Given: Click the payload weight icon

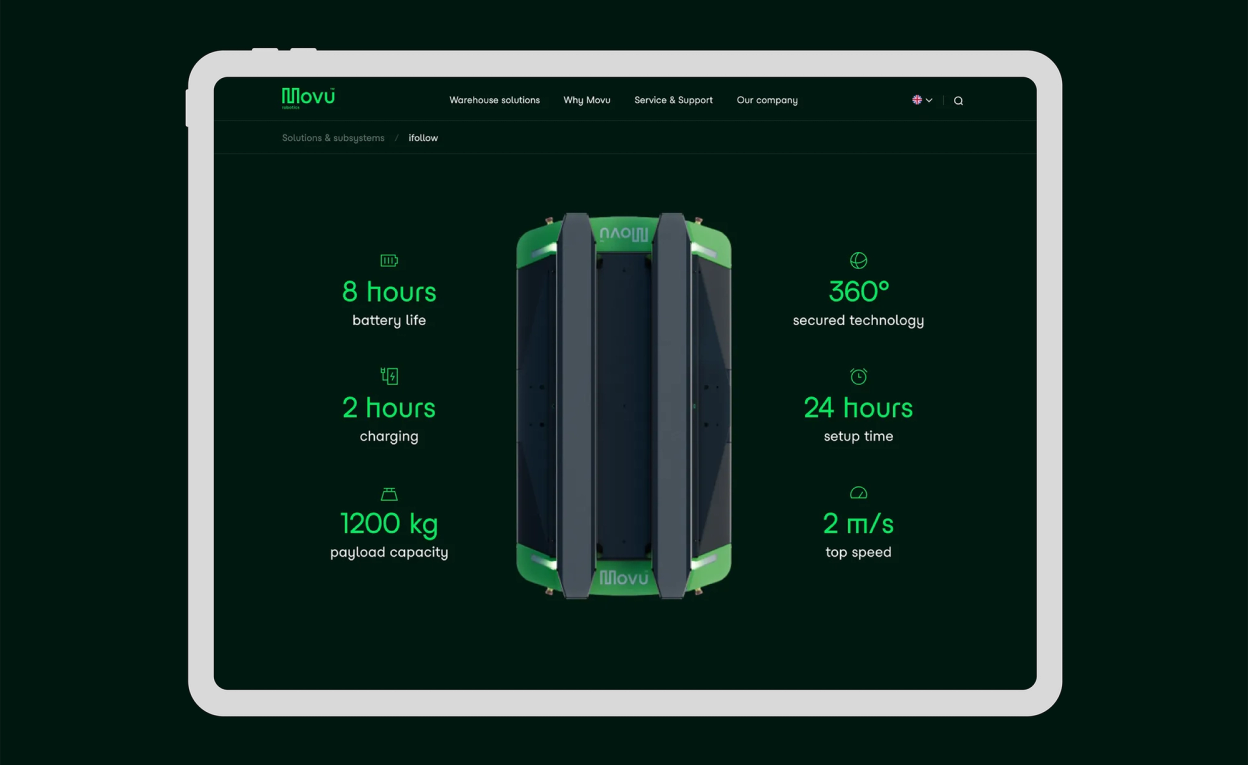Looking at the screenshot, I should [389, 494].
